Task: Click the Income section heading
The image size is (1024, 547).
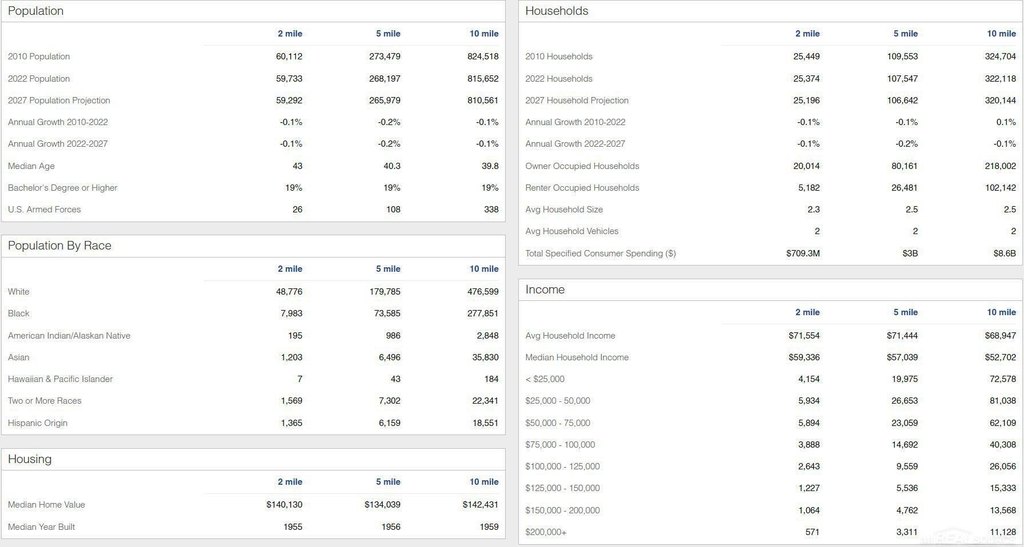Action: click(x=545, y=290)
